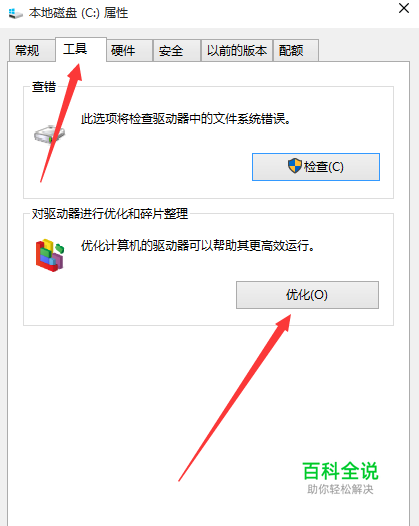Click the 优化(O) button
This screenshot has width=419, height=526.
307,295
